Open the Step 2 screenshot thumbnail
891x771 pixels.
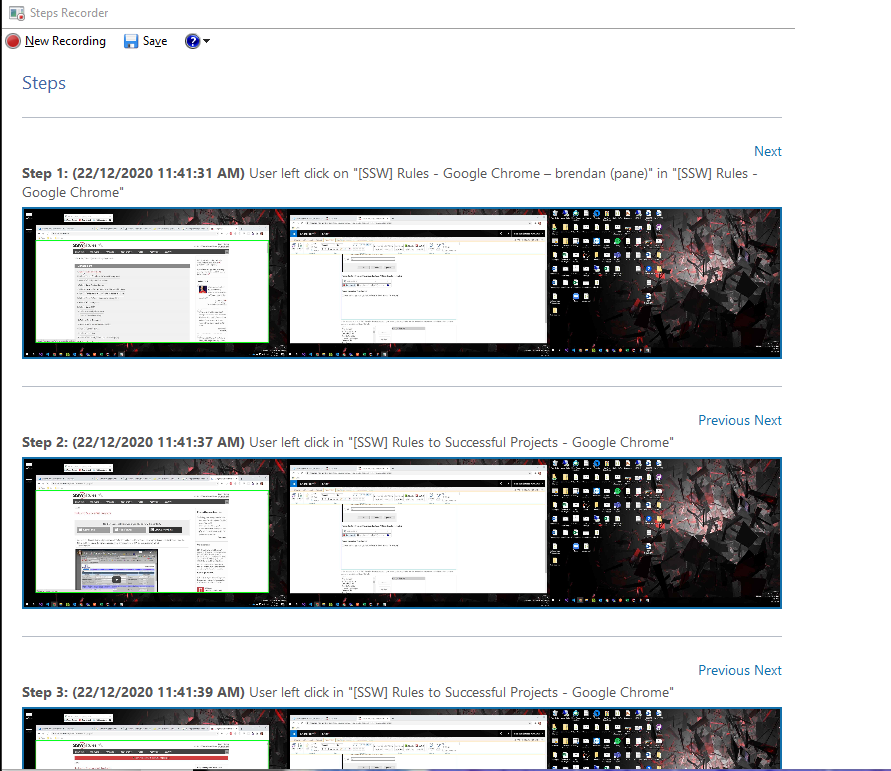click(x=401, y=533)
